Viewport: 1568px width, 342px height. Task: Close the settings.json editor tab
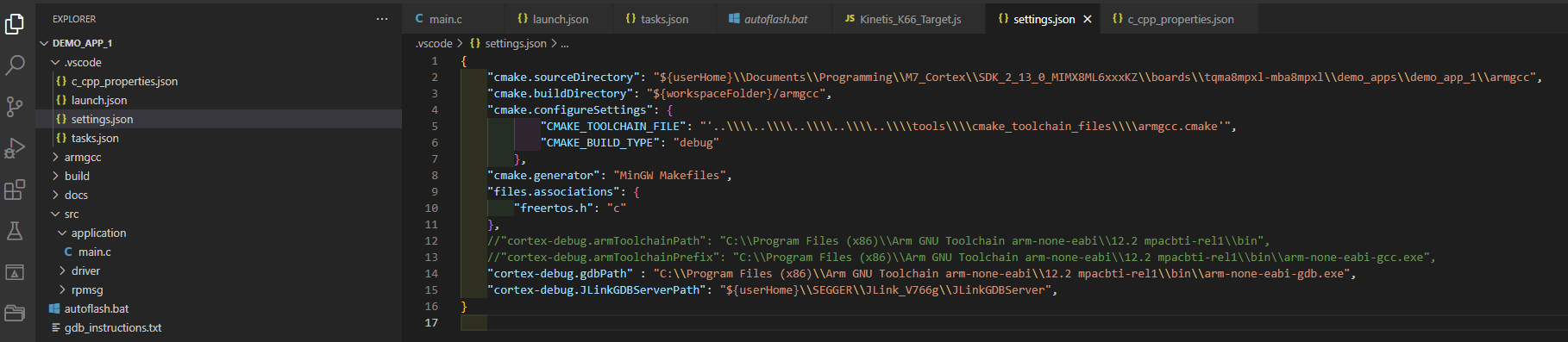[1088, 19]
